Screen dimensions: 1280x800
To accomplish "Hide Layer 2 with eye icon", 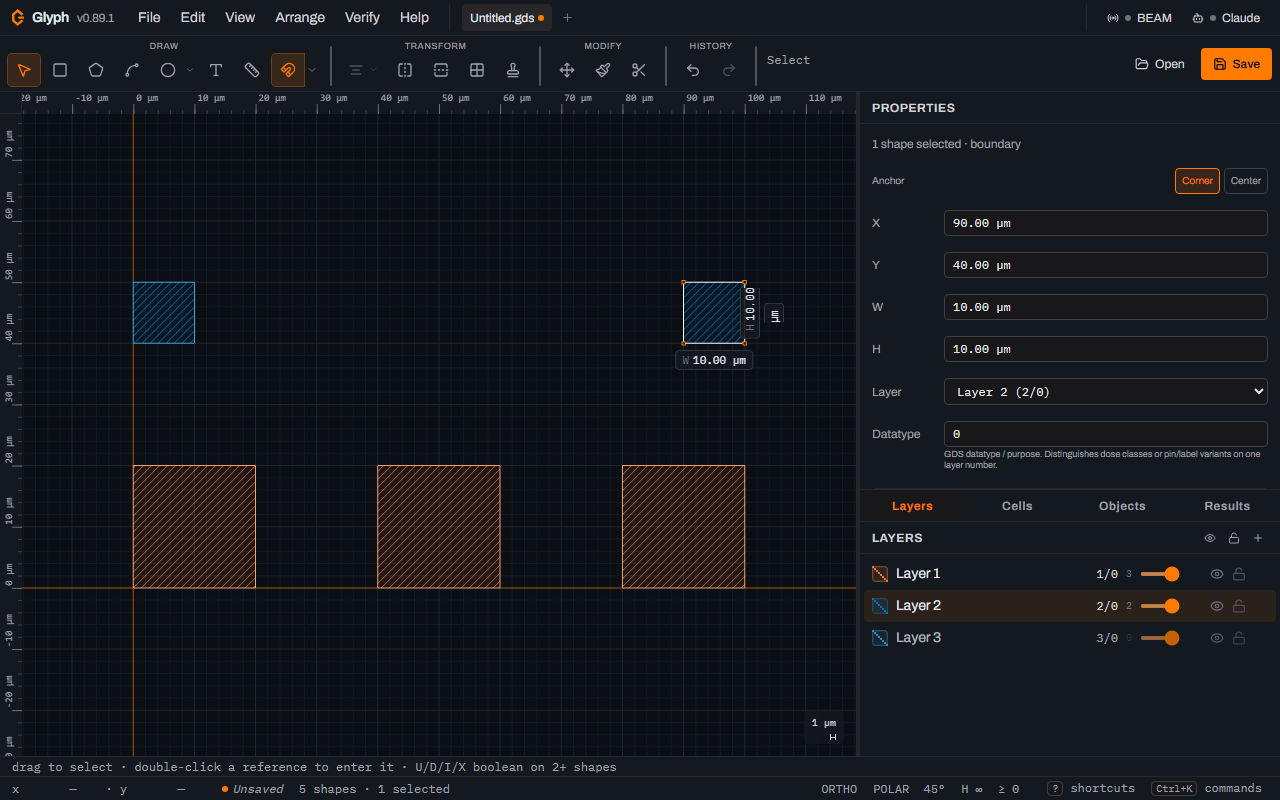I will click(1217, 606).
